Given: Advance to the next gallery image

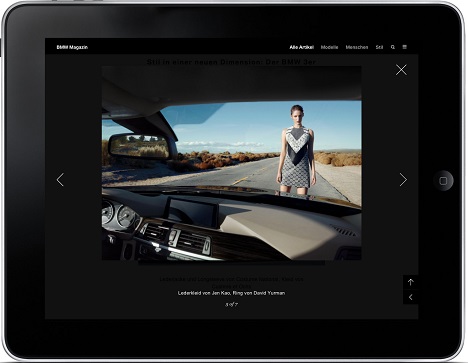Looking at the screenshot, I should pyautogui.click(x=403, y=180).
